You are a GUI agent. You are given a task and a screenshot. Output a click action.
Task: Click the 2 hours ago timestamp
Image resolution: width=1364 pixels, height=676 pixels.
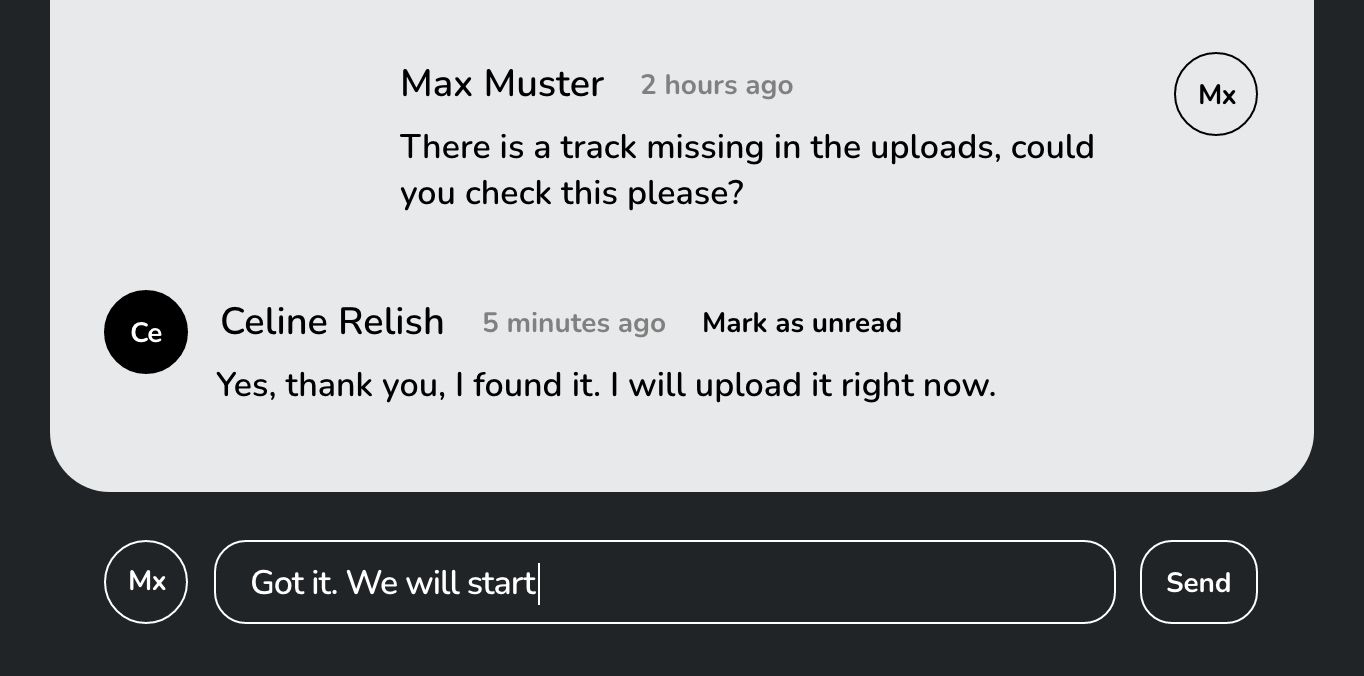coord(716,85)
